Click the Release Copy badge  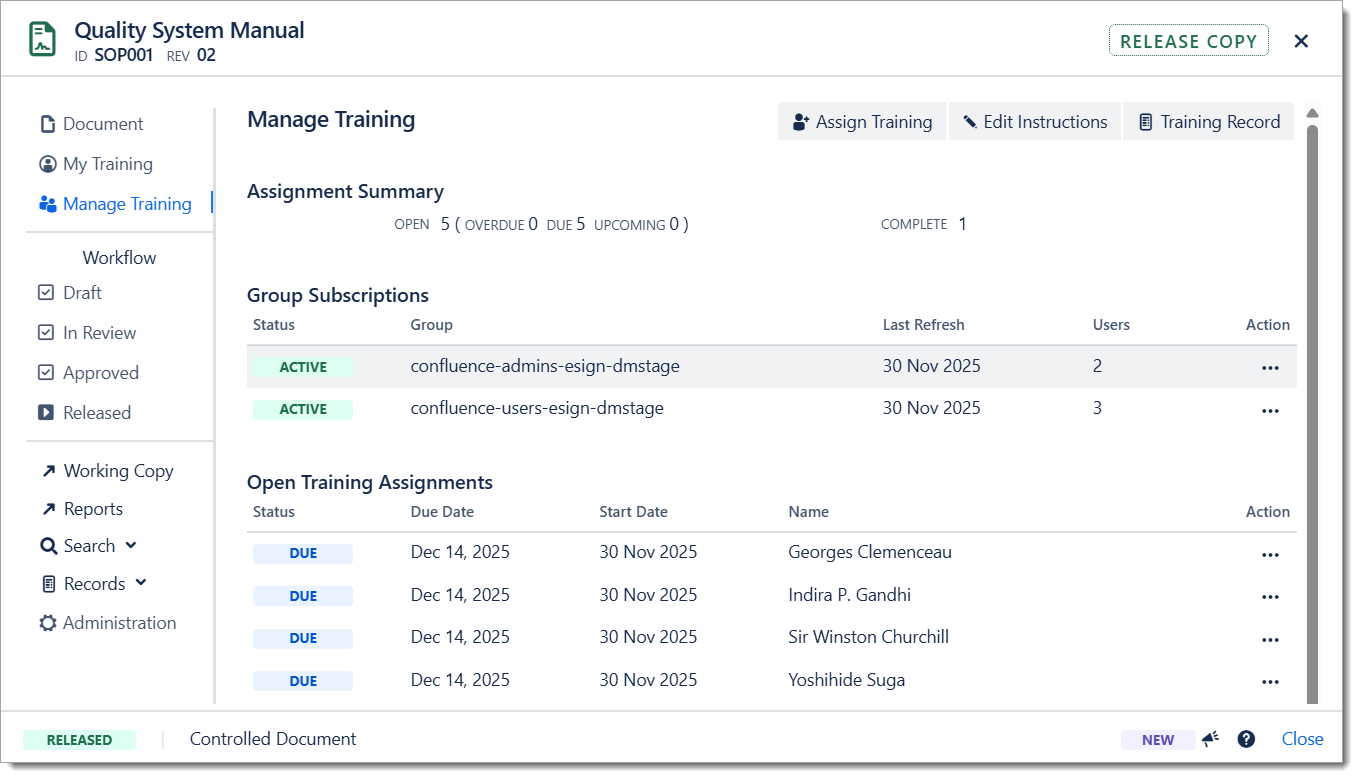click(x=1188, y=41)
